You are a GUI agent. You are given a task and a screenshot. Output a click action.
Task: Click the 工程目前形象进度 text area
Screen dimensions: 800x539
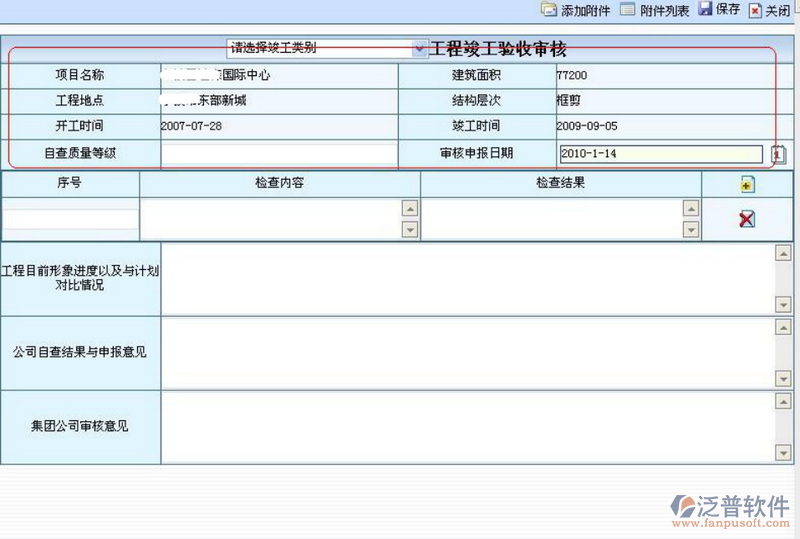tap(468, 278)
